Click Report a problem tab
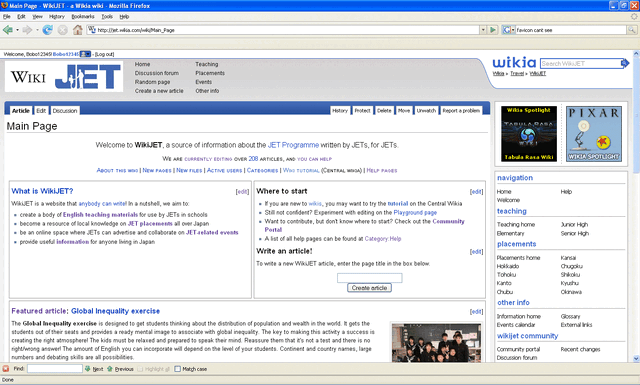The width and height of the screenshot is (640, 385). click(461, 111)
